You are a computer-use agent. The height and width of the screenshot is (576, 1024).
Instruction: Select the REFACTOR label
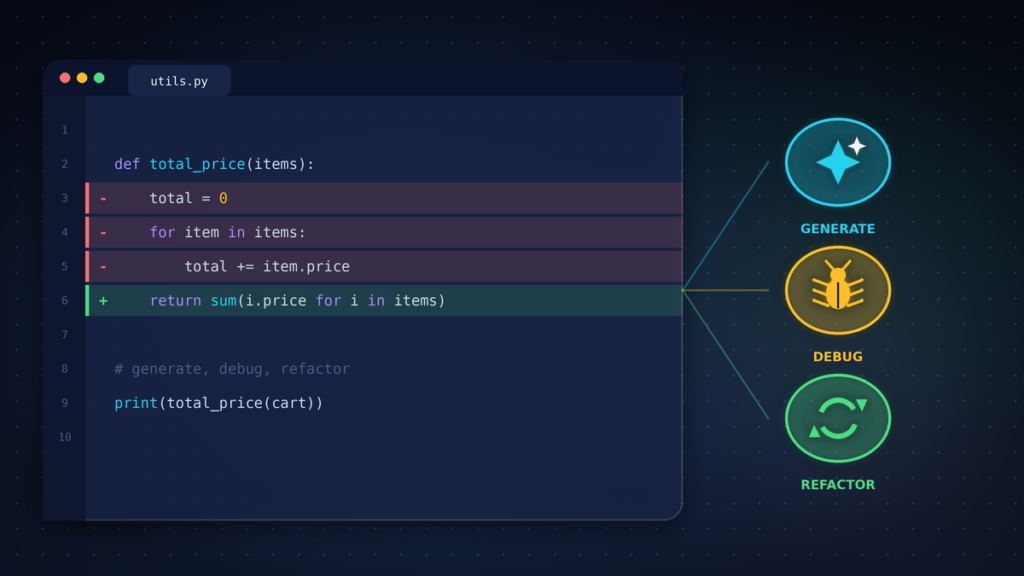point(838,485)
